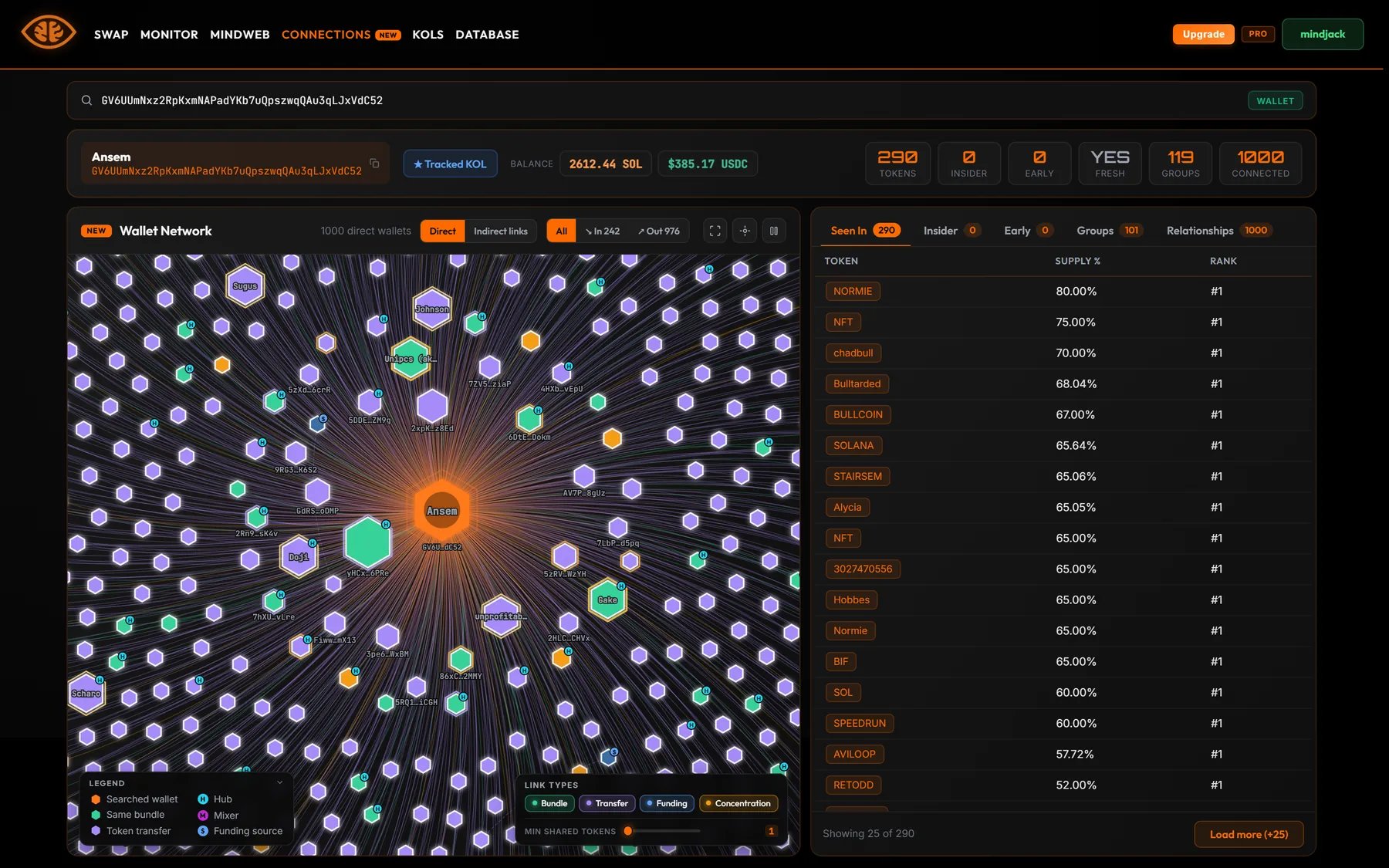Go to KOLS page
The width and height of the screenshot is (1389, 868).
coord(428,35)
